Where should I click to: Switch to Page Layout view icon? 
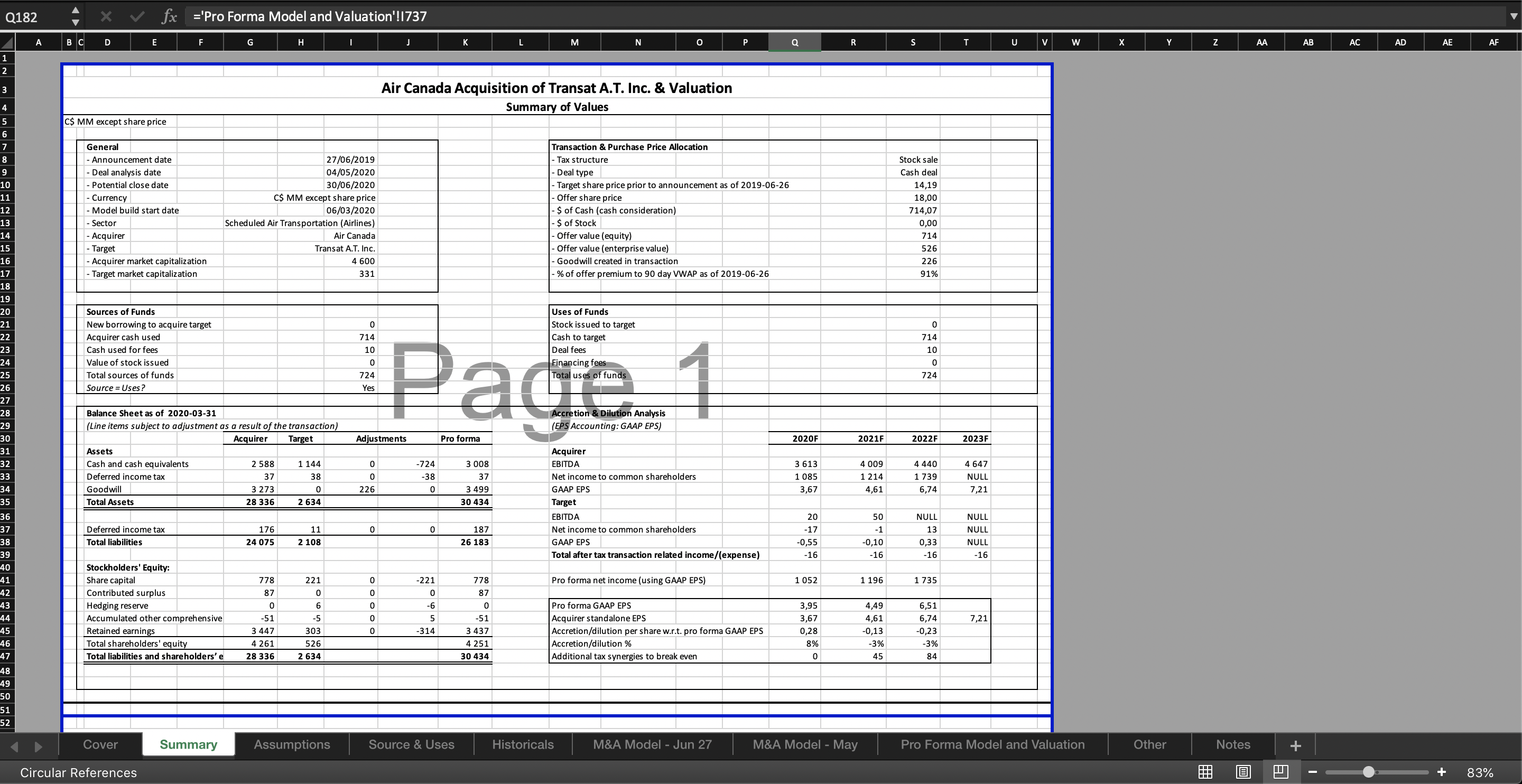pos(1243,772)
